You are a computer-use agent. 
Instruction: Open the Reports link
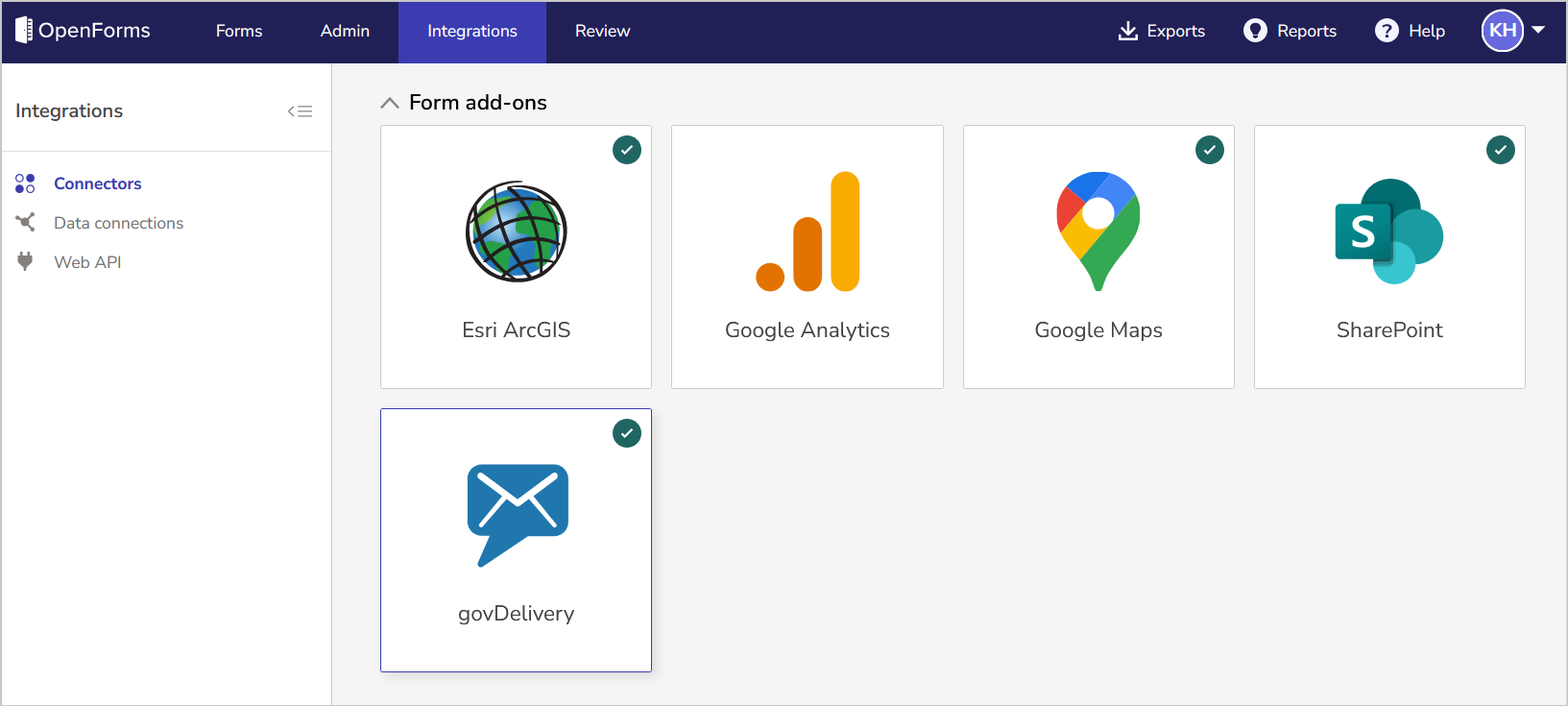pyautogui.click(x=1307, y=31)
